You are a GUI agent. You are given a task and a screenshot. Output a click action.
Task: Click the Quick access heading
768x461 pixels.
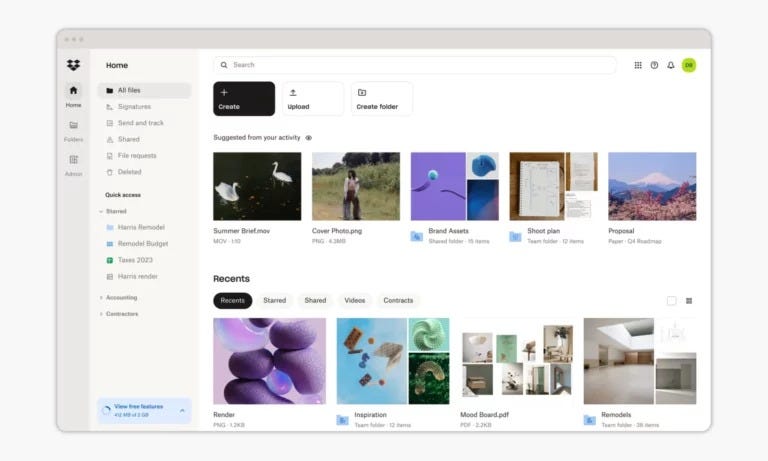(123, 195)
